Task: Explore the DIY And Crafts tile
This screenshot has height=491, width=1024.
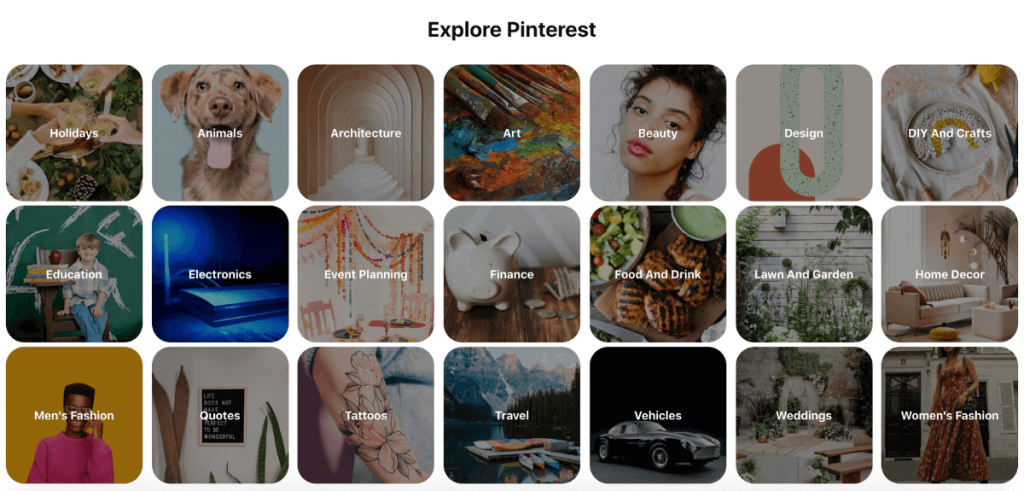Action: (x=950, y=133)
